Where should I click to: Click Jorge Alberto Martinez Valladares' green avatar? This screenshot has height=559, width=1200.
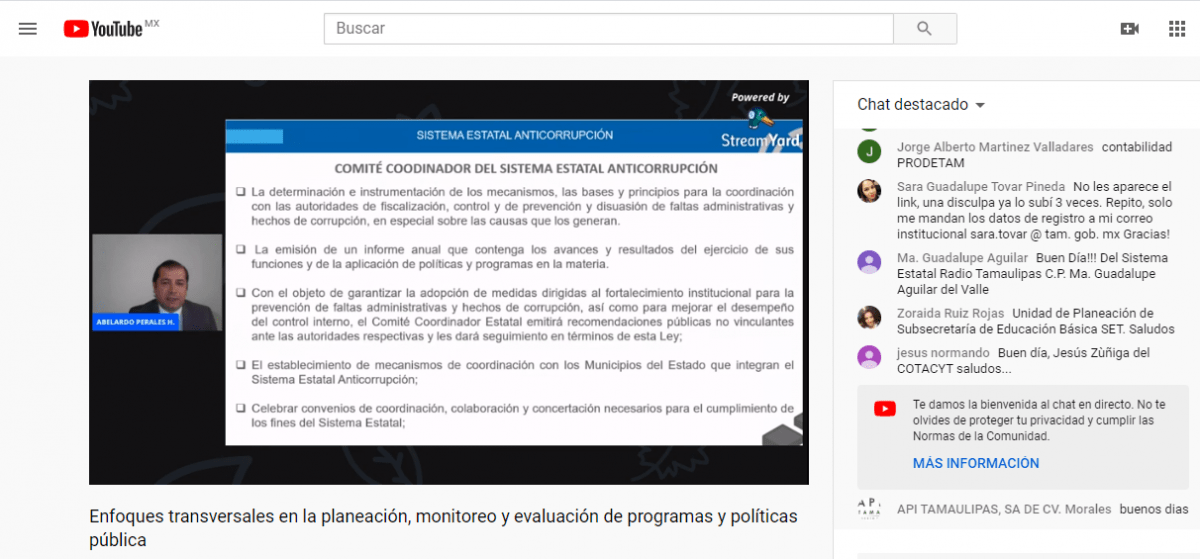point(869,152)
